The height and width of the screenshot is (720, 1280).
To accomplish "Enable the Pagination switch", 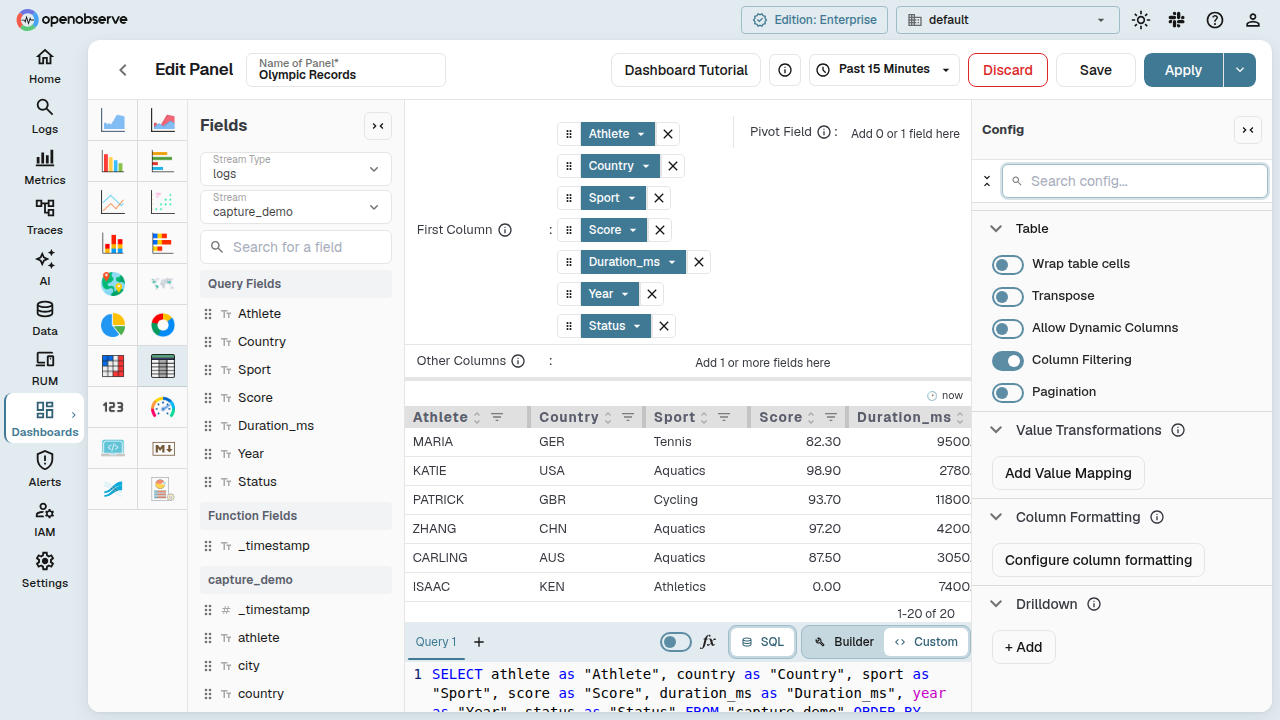I will point(1008,392).
